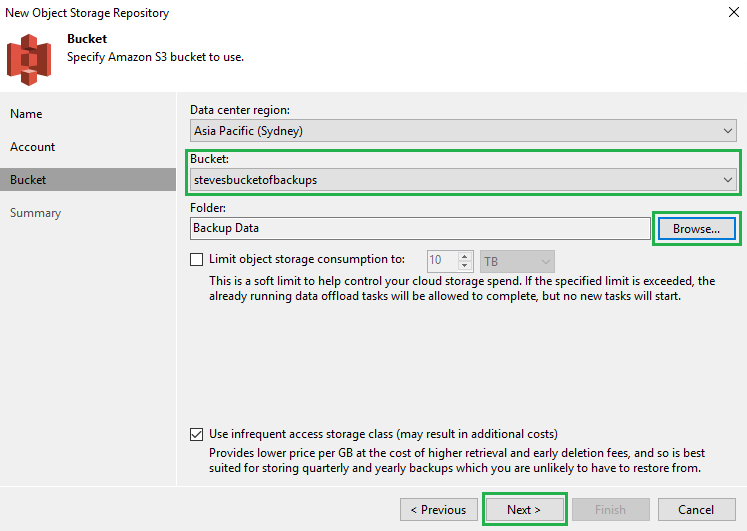Click the Previous button
Viewport: 747px width, 531px height.
438,509
